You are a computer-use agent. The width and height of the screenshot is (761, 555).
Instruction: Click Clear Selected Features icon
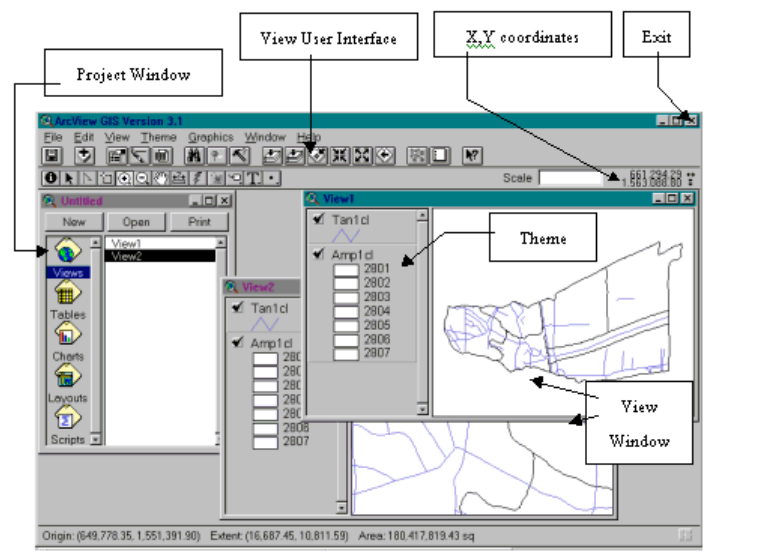(440, 156)
